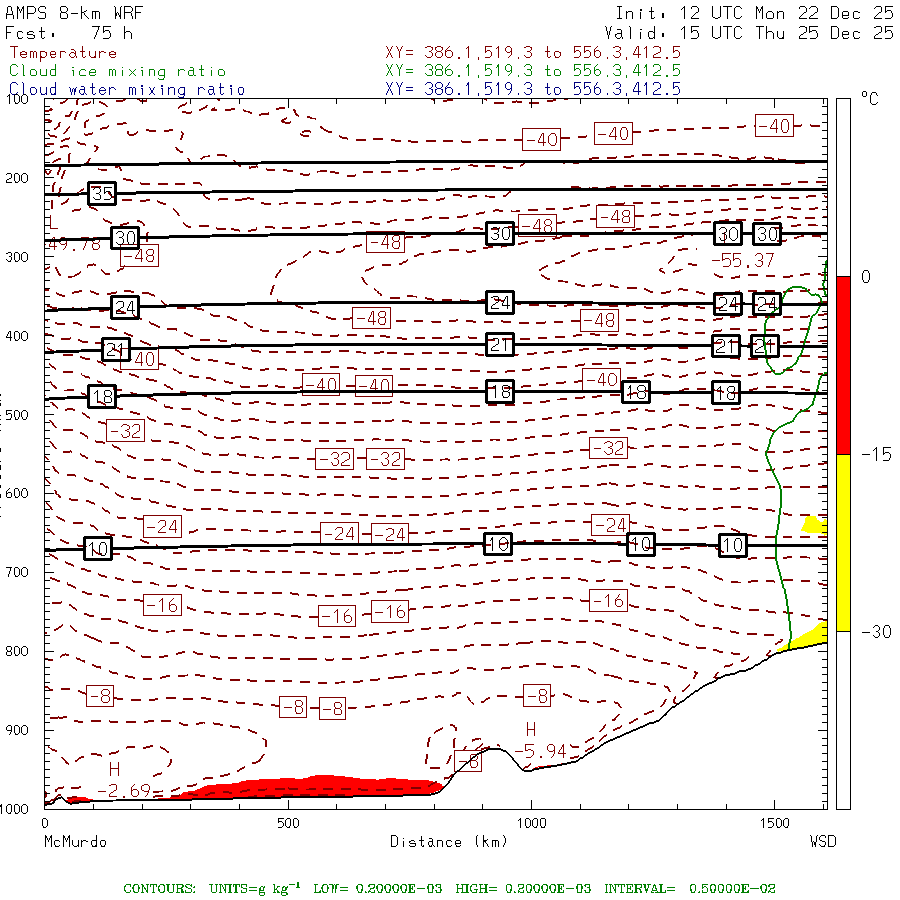Select the green Cloud ice mixing ratio legend label
Screen dimensions: 900x900
117,71
